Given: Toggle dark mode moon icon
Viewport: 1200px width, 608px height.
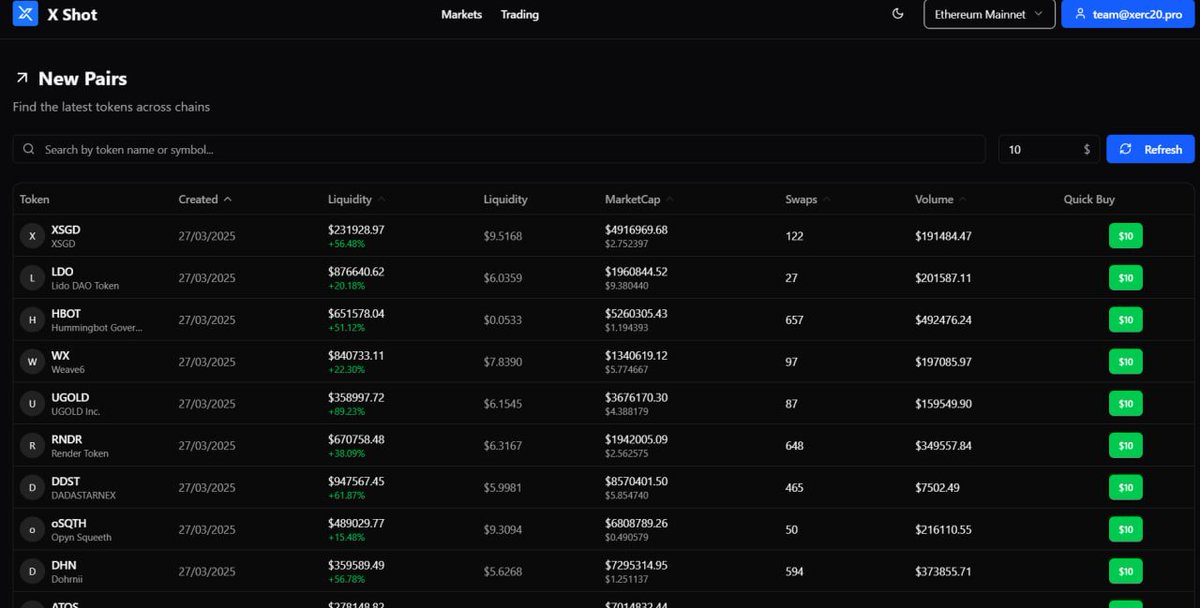Looking at the screenshot, I should click(898, 14).
